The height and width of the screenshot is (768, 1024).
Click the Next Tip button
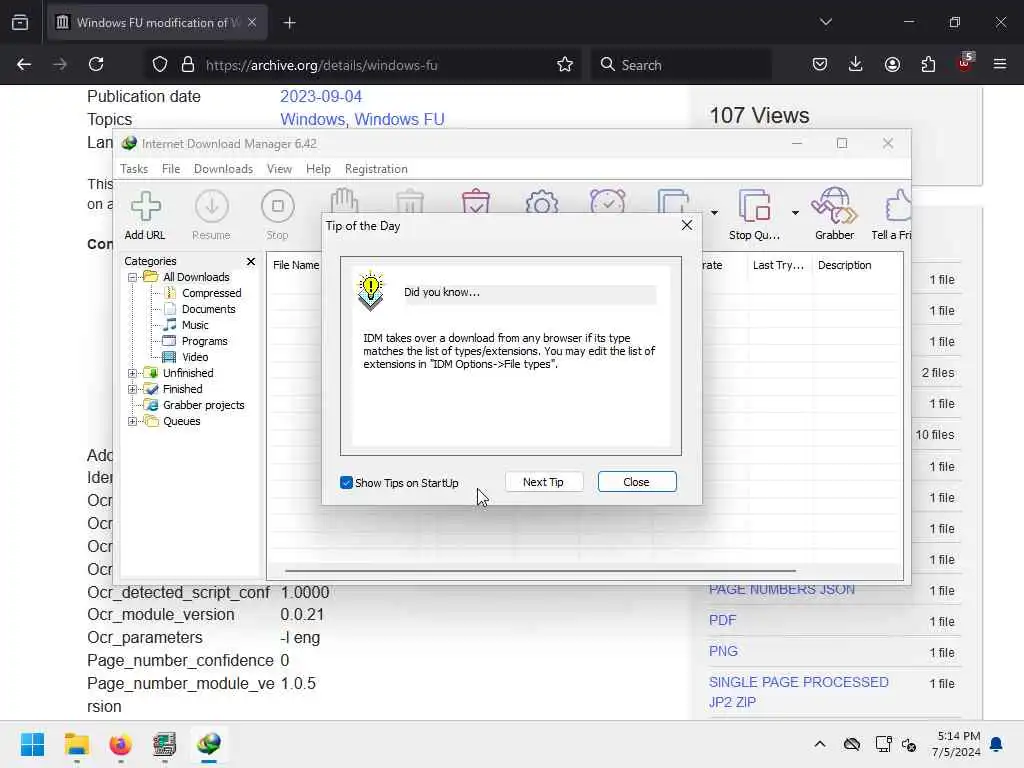[x=543, y=482]
